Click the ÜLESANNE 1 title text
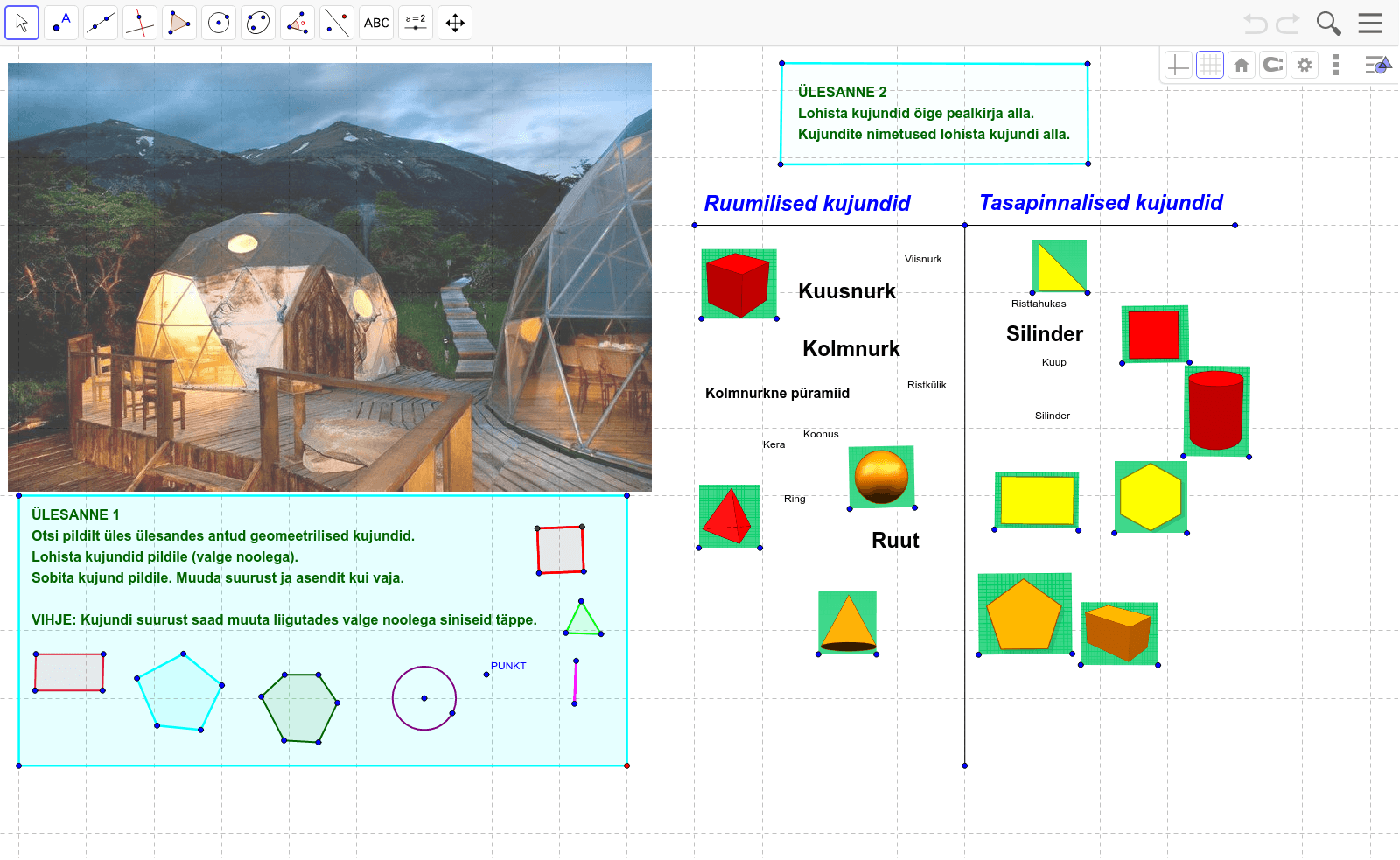This screenshot has width=1400, height=860. [75, 514]
